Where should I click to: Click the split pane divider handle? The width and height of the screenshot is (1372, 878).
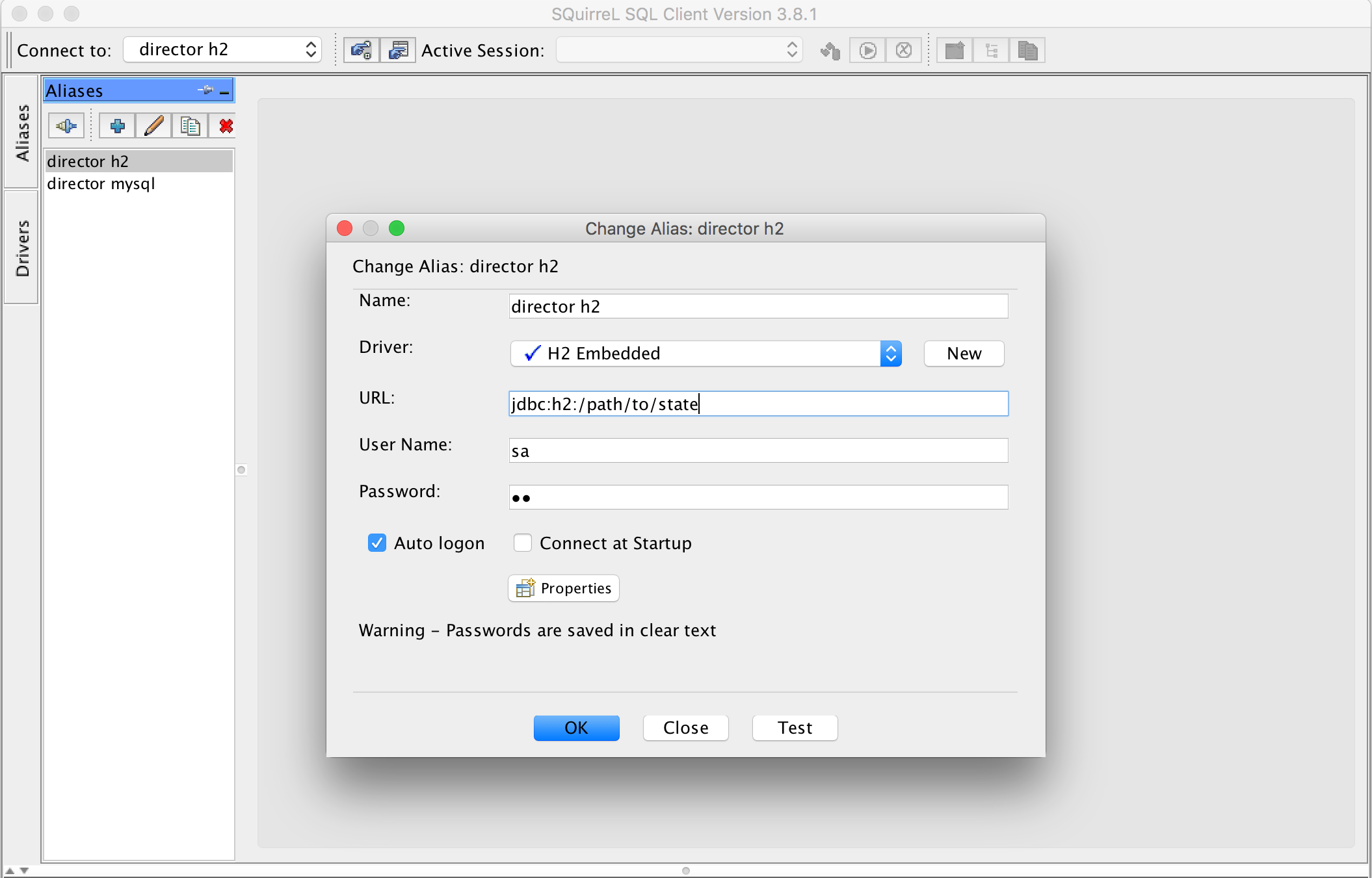(x=241, y=470)
